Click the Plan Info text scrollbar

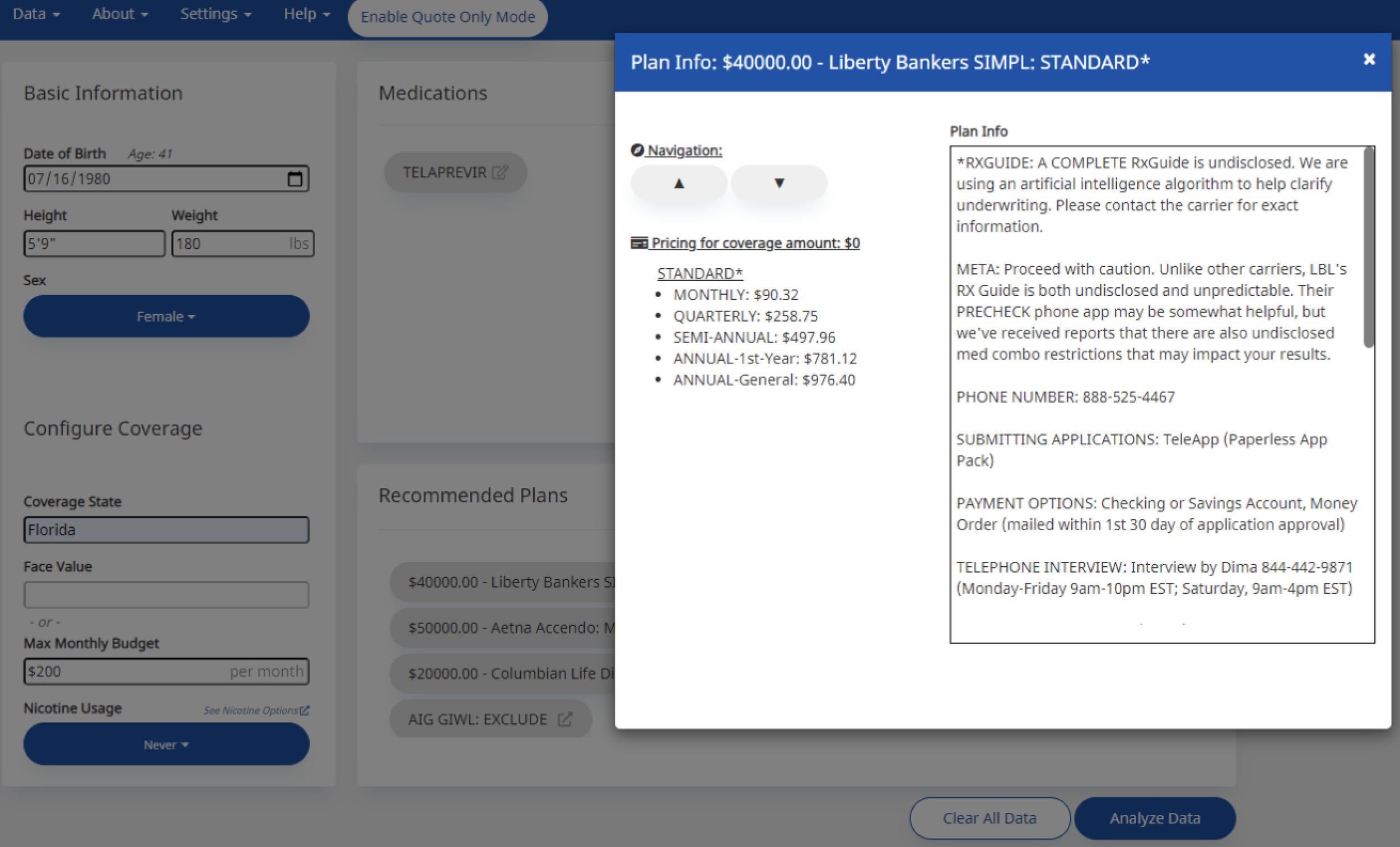[1368, 247]
